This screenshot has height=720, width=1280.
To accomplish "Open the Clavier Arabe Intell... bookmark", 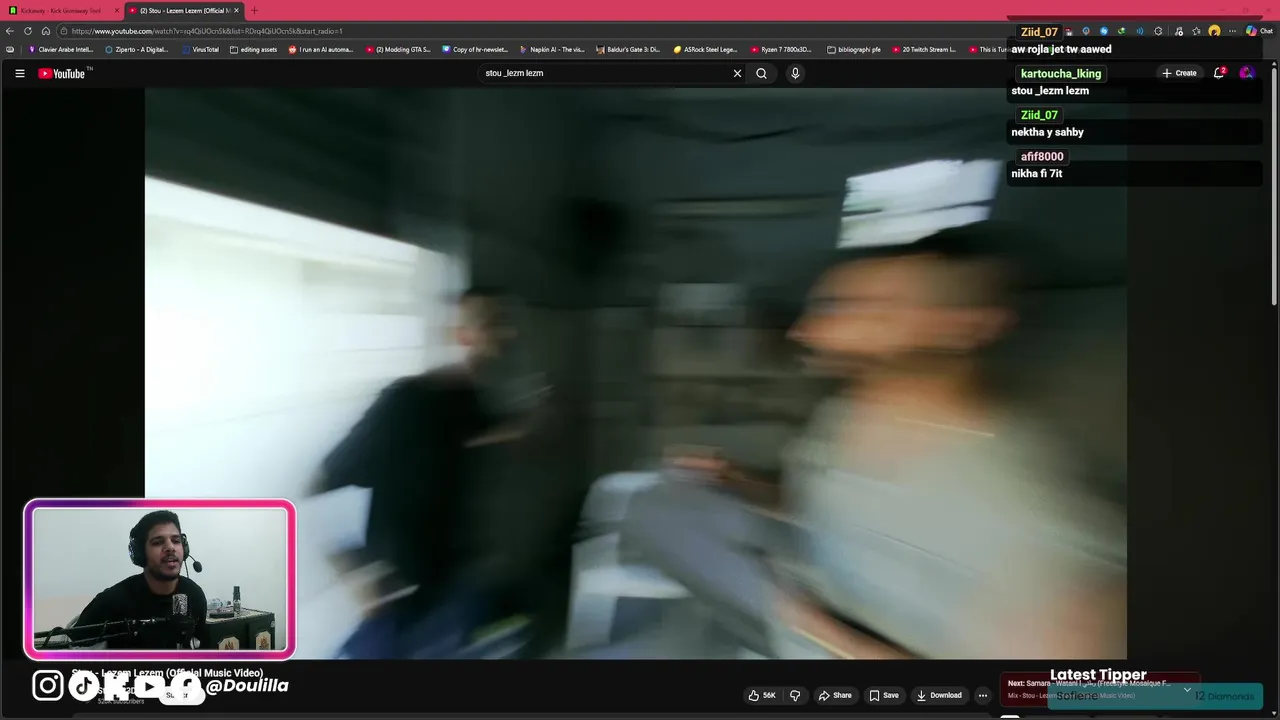I will pos(61,49).
